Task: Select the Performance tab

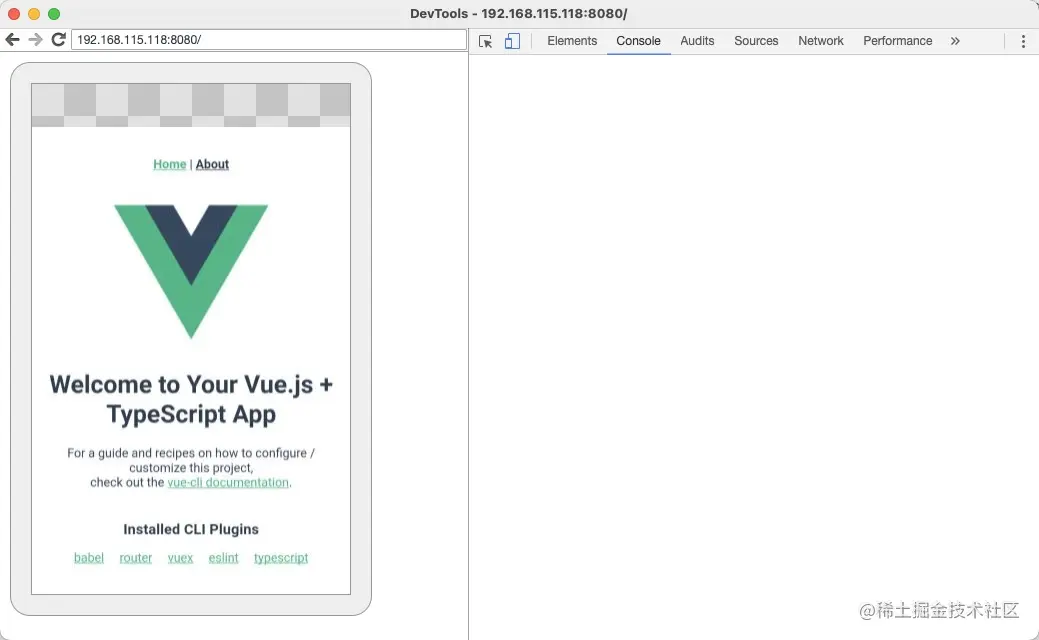Action: [x=897, y=41]
